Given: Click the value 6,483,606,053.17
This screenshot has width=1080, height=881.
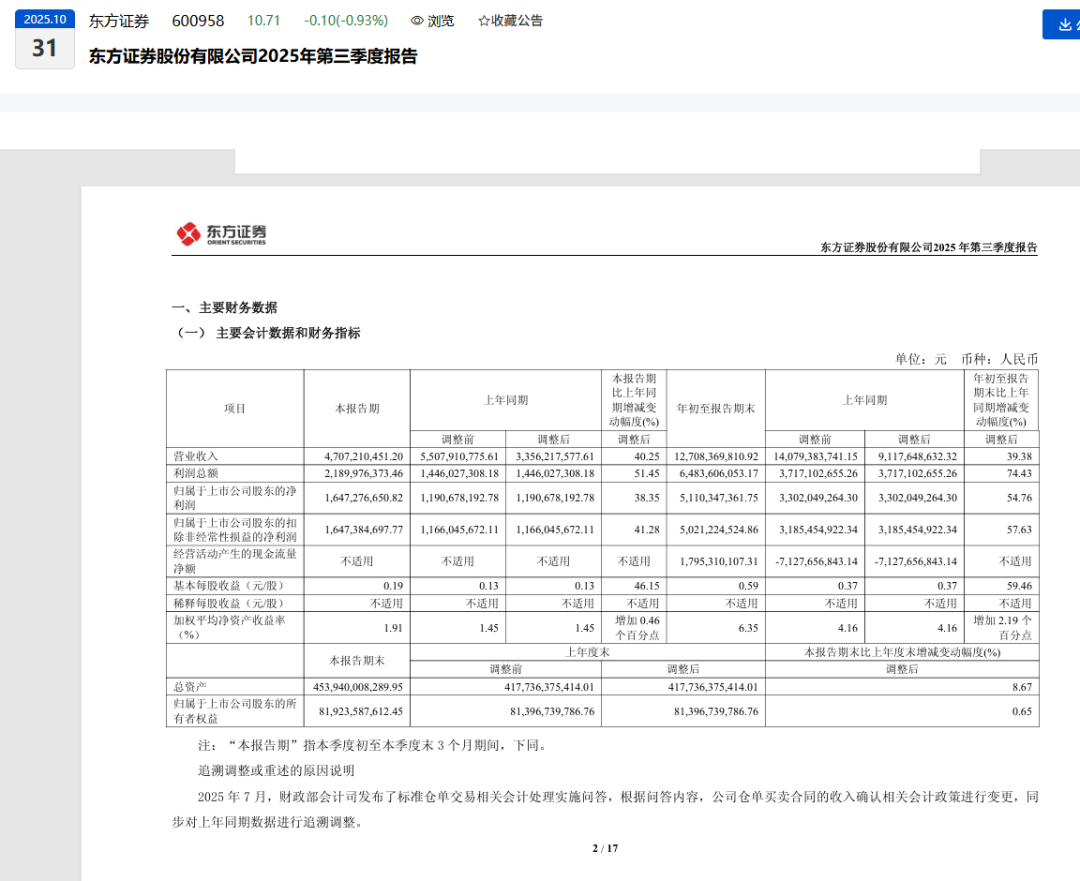Looking at the screenshot, I should tap(718, 473).
